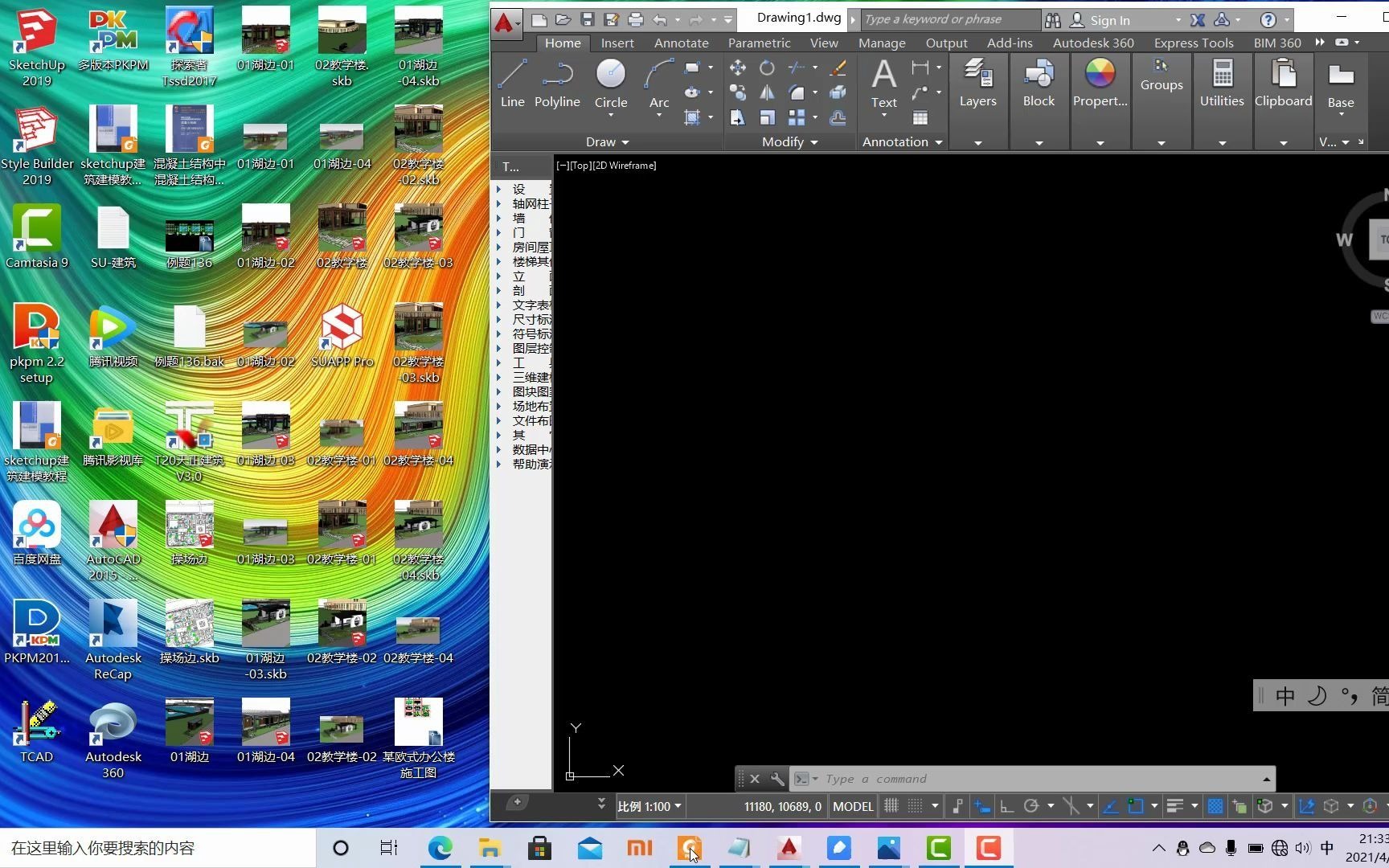This screenshot has height=868, width=1389.
Task: Click the Mirror tool icon
Action: click(x=767, y=93)
